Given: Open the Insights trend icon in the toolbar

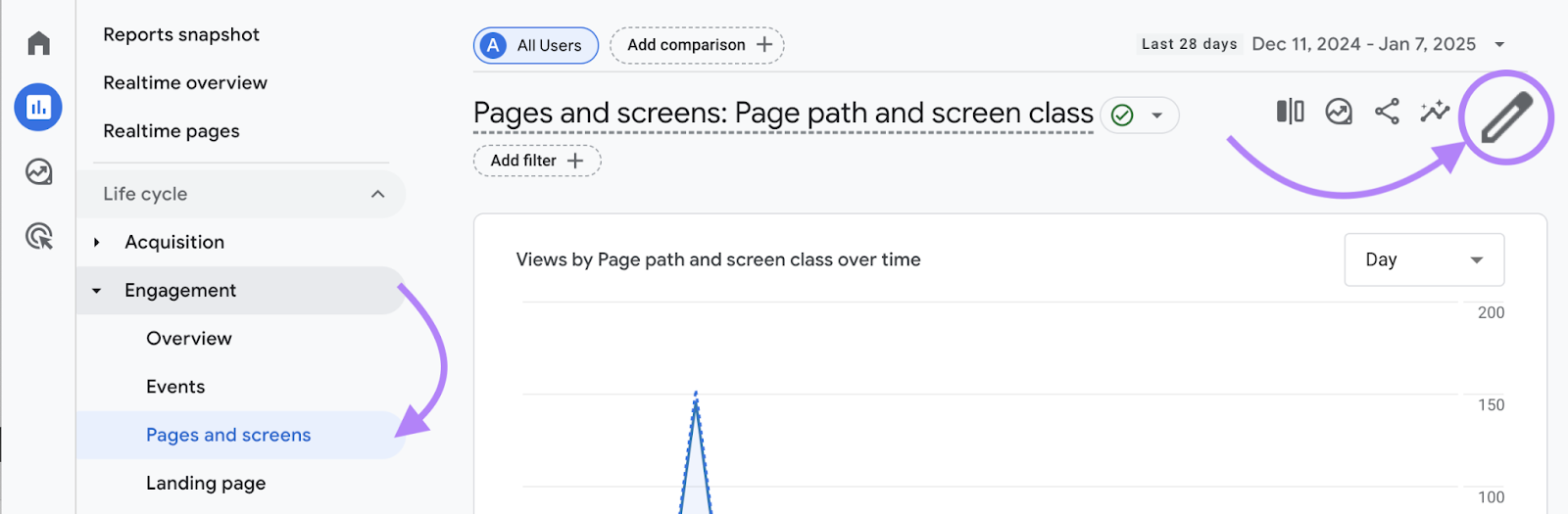Looking at the screenshot, I should click(1339, 112).
